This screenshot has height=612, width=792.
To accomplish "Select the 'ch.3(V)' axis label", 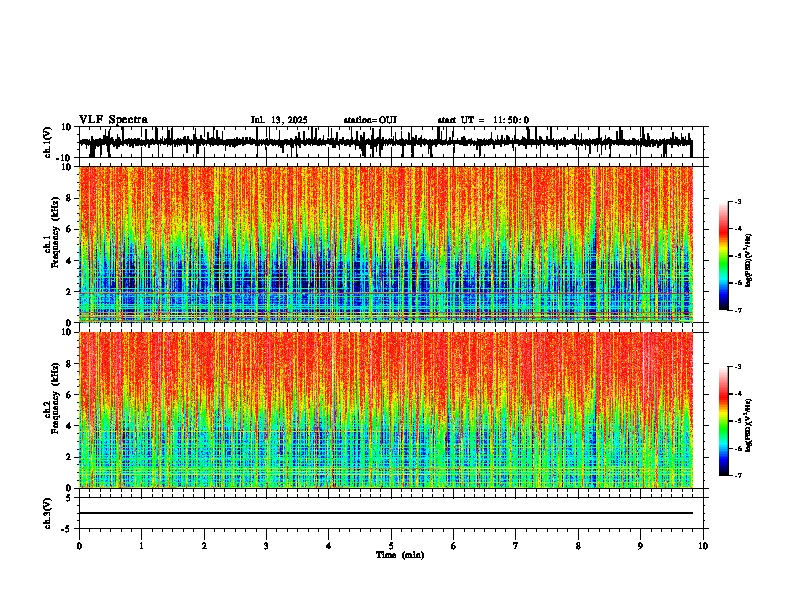I will [48, 513].
